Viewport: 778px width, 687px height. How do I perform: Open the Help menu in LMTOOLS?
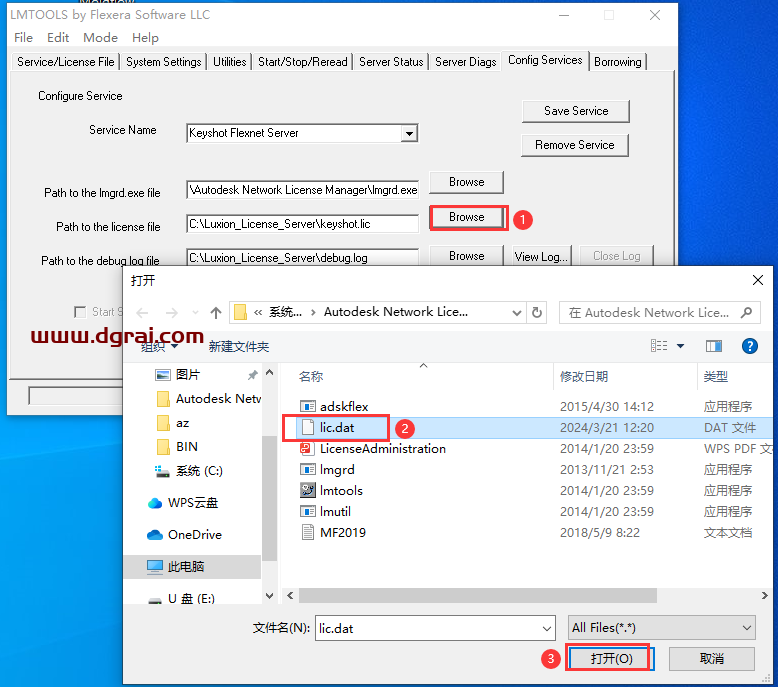pyautogui.click(x=145, y=38)
